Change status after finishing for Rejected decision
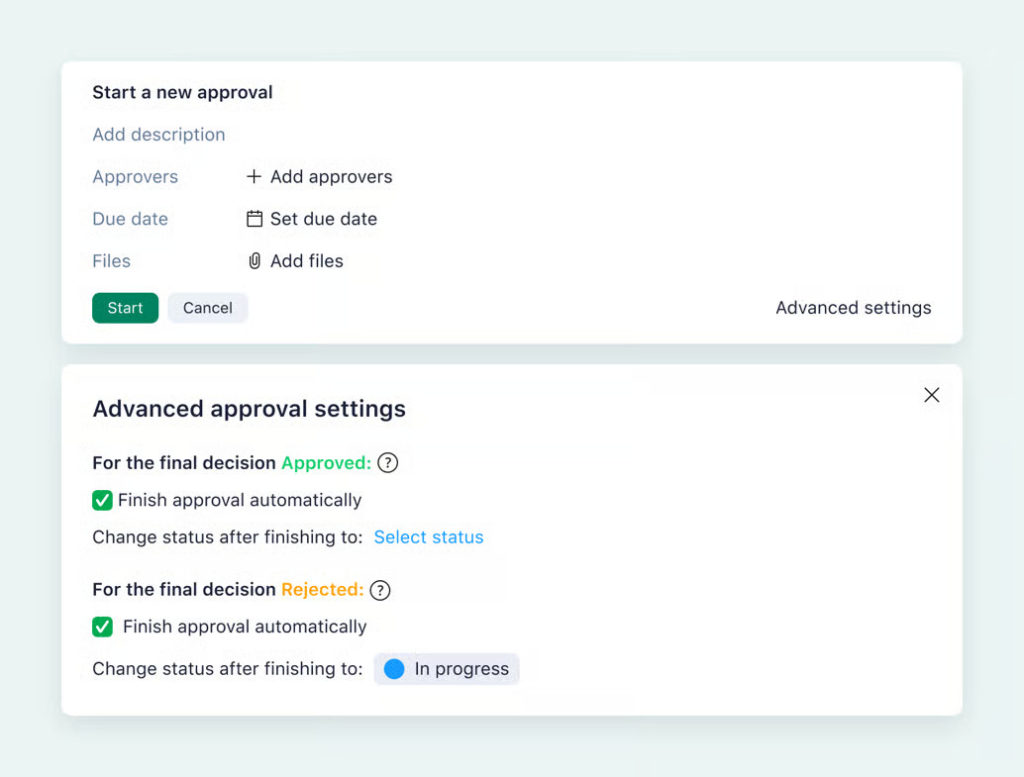Screen dimensions: 1024x777 (446, 668)
